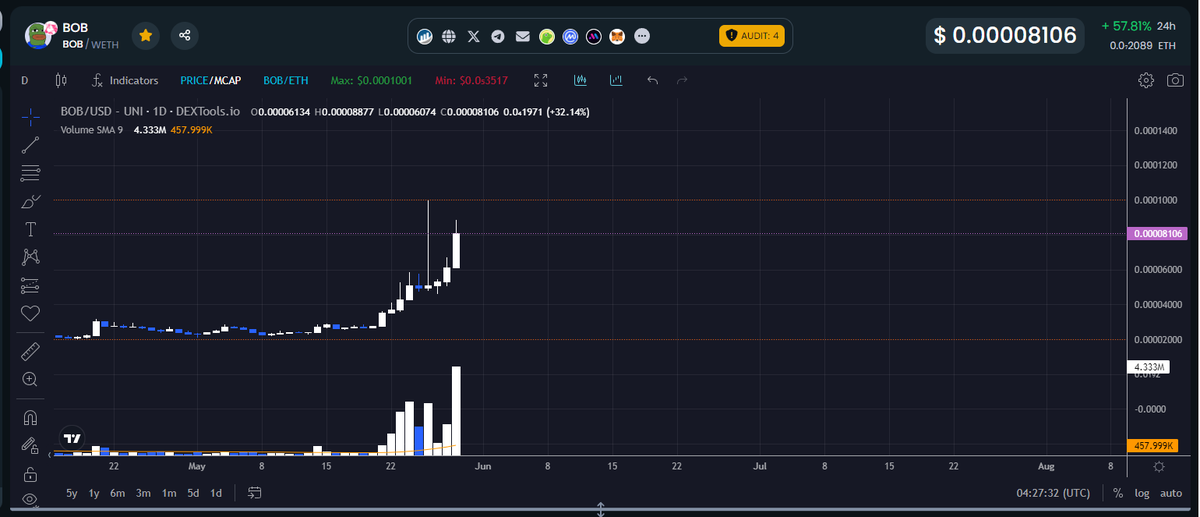Open the email envelope icon
The width and height of the screenshot is (1200, 517).
pos(522,37)
